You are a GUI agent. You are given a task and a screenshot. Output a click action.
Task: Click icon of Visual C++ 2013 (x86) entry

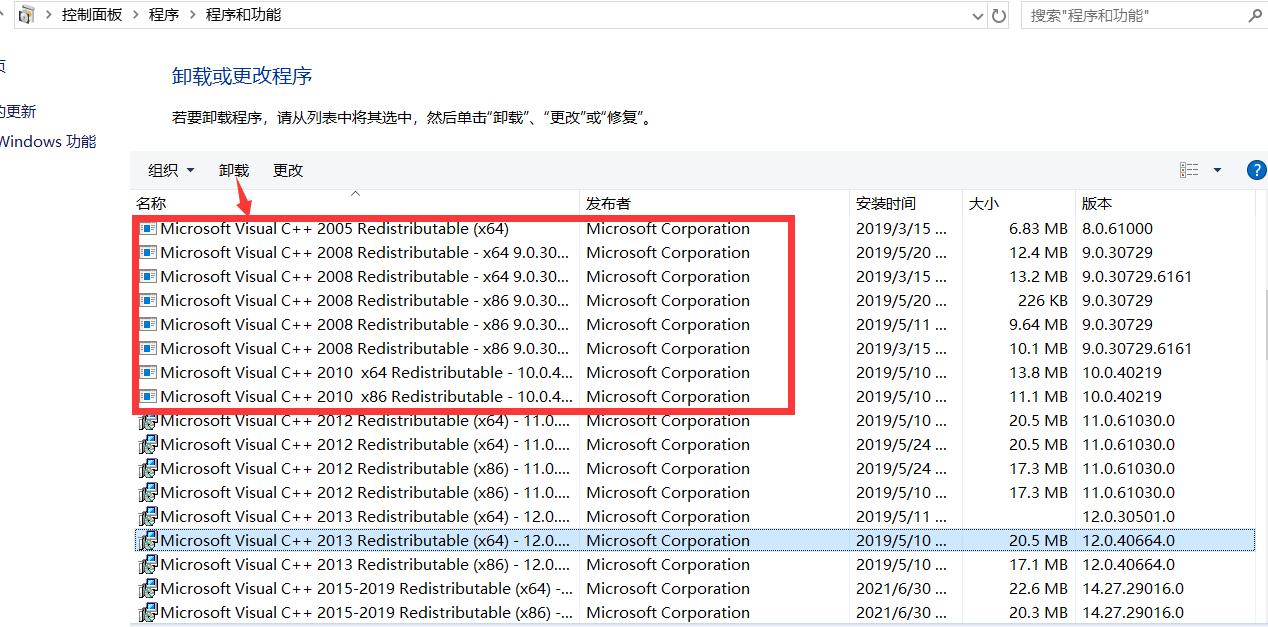point(148,565)
